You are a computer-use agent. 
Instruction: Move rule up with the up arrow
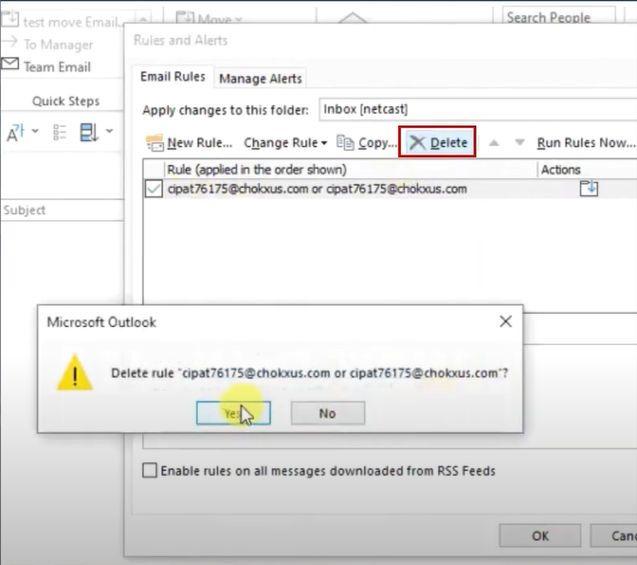pos(494,143)
